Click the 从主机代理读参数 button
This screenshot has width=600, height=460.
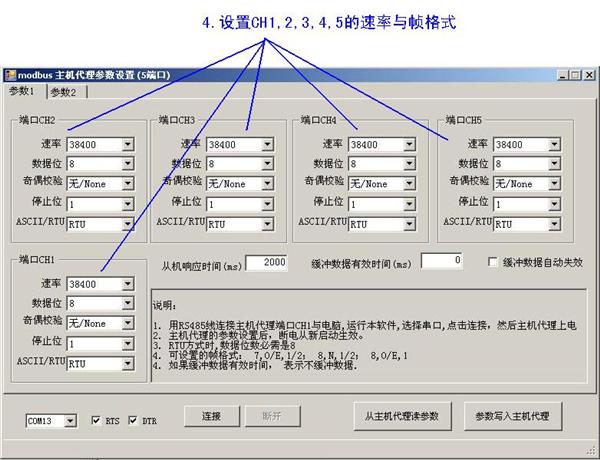coord(402,416)
